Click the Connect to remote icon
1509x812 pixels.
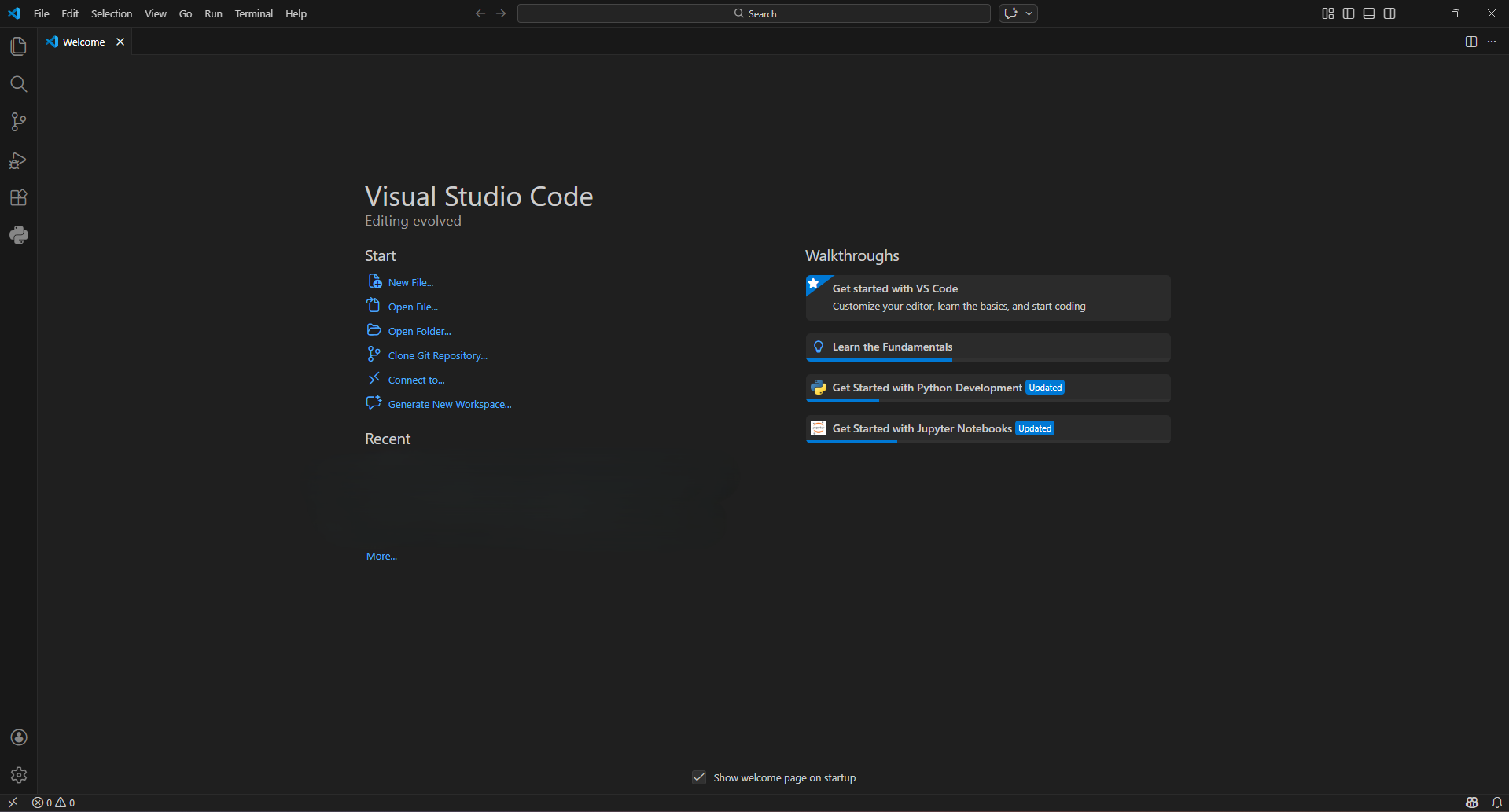point(374,379)
